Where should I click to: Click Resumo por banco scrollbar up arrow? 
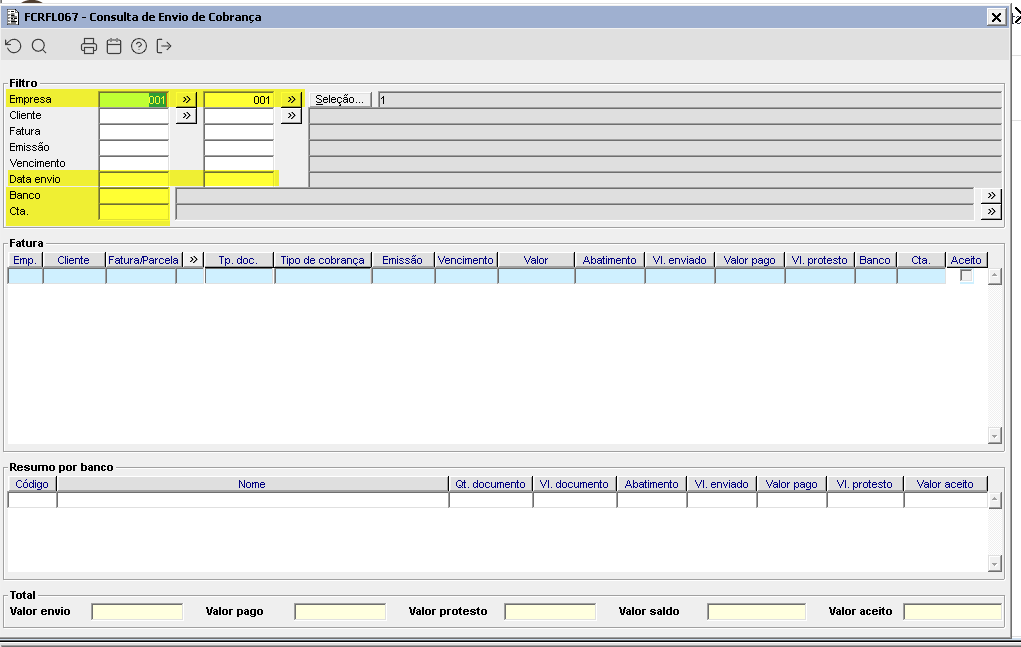[x=994, y=501]
